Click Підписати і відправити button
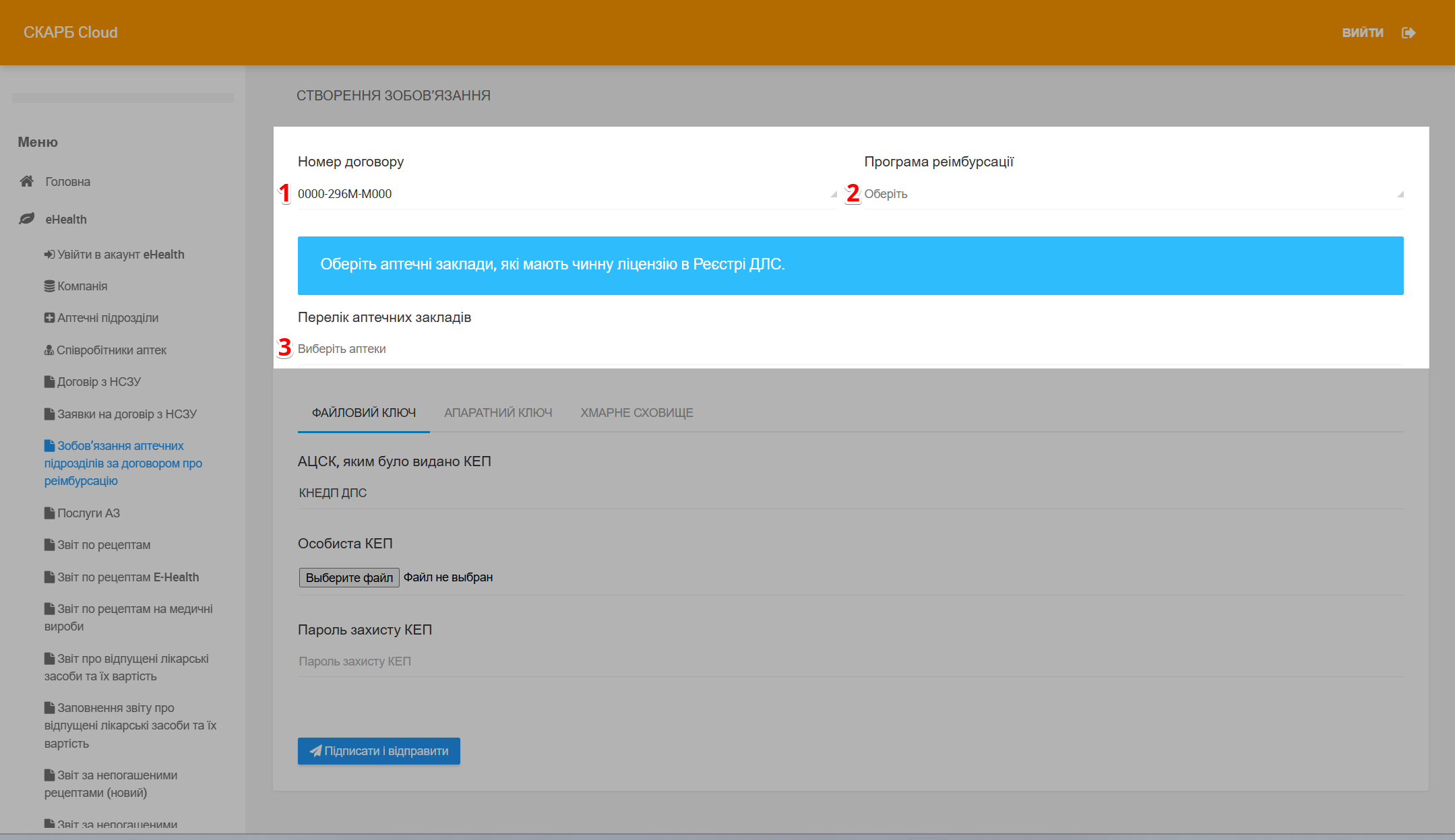Screen dimensions: 1455x840 click(379, 751)
